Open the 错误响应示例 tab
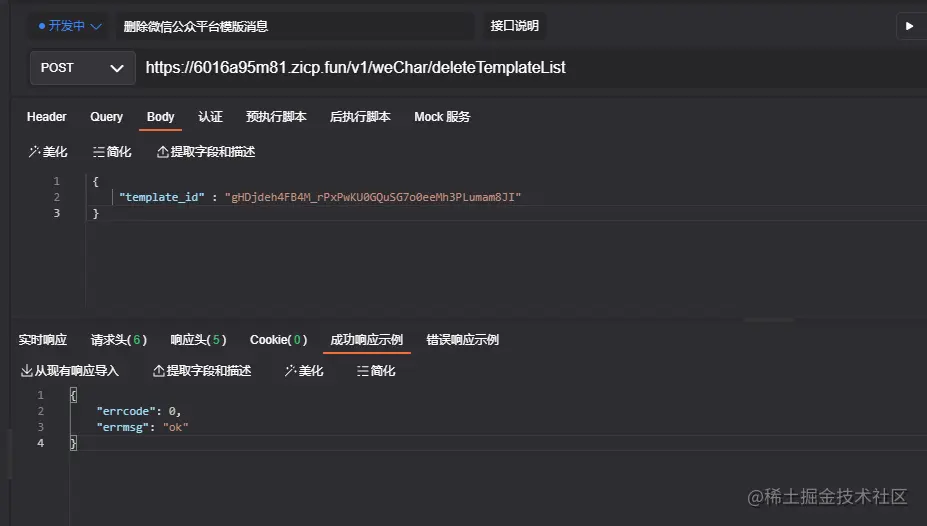This screenshot has height=526, width=927. coord(462,340)
